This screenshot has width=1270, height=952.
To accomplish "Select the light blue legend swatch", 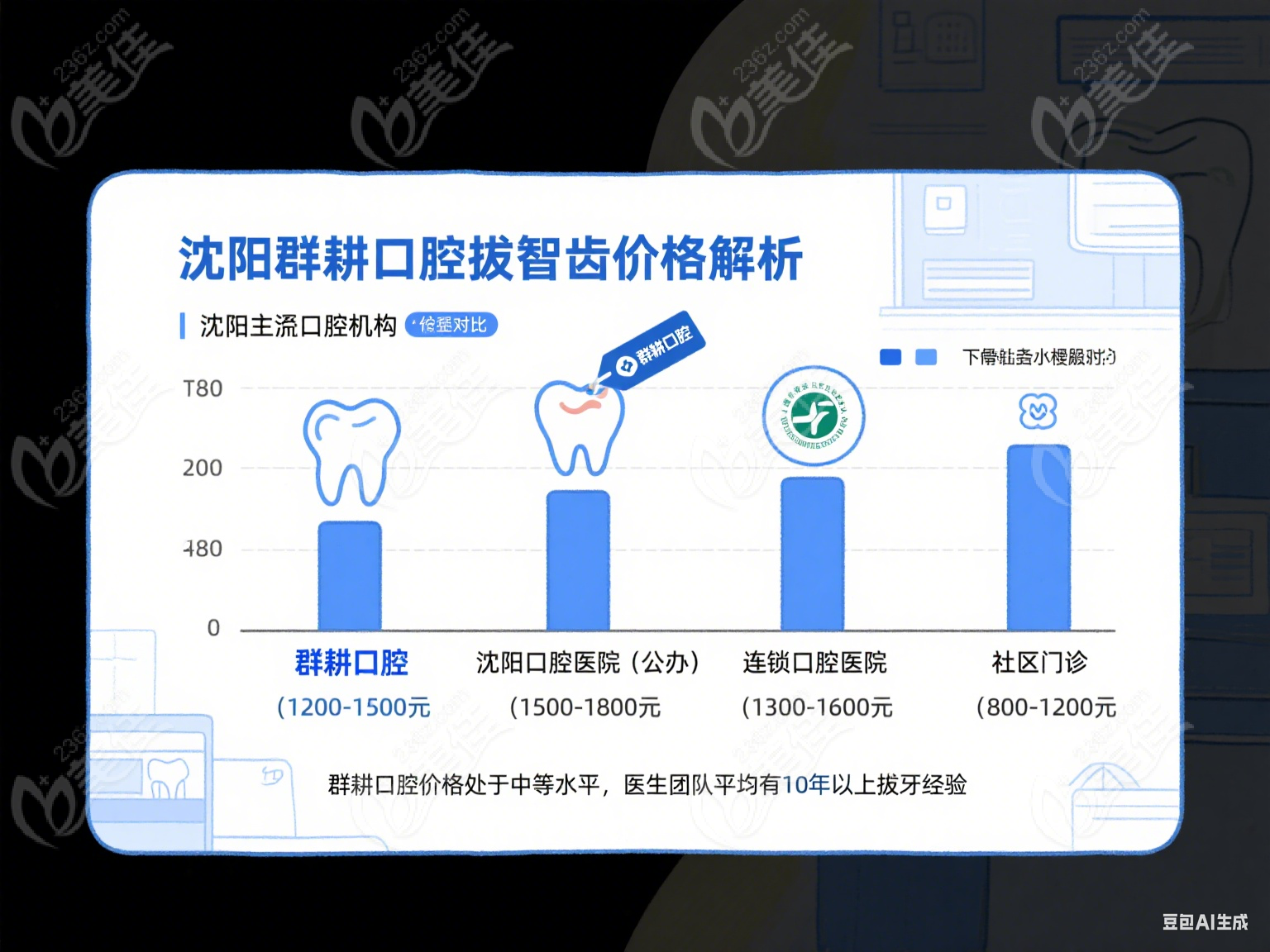I will (926, 357).
